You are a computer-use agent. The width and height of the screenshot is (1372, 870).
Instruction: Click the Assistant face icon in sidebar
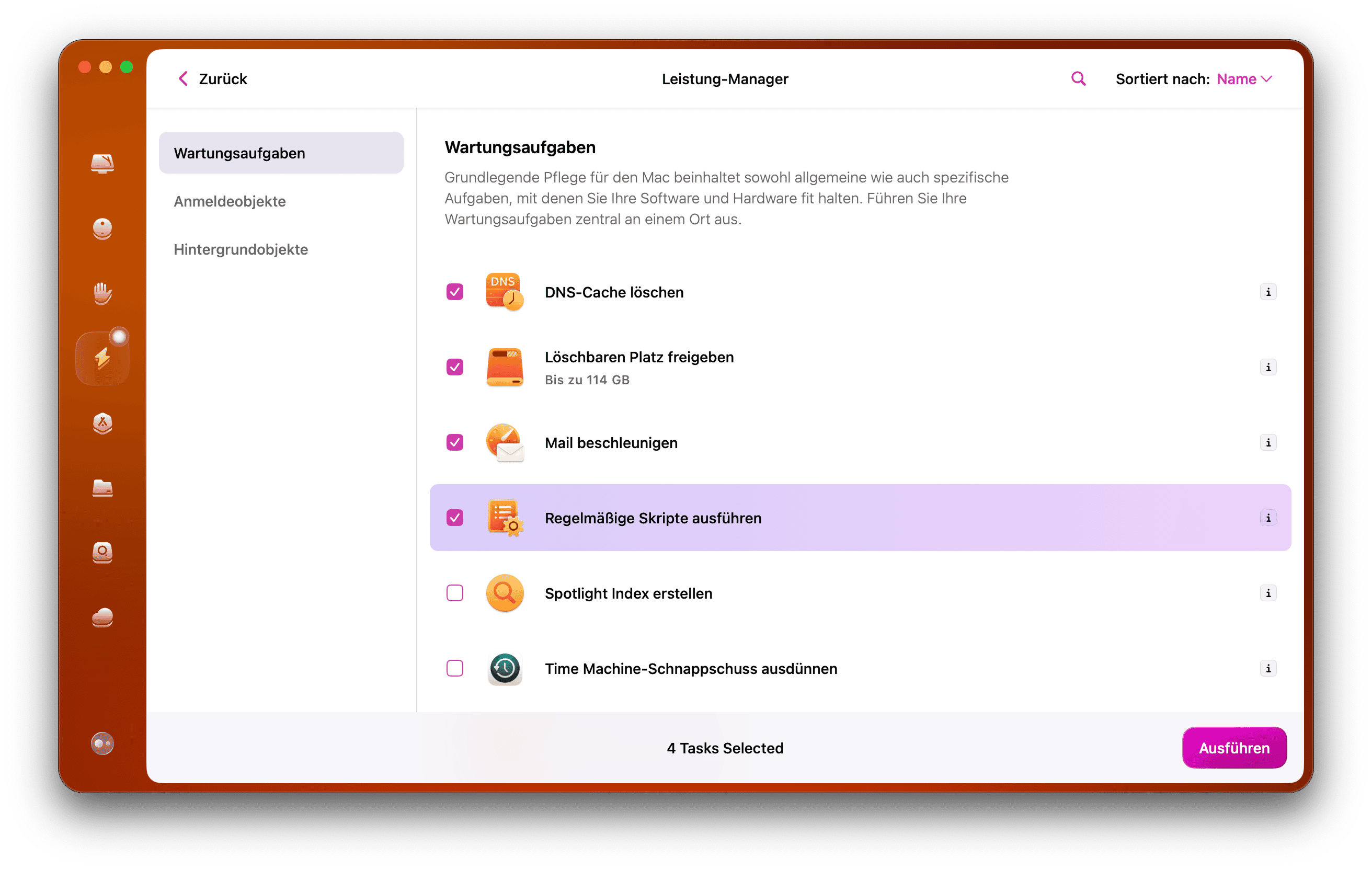(102, 229)
